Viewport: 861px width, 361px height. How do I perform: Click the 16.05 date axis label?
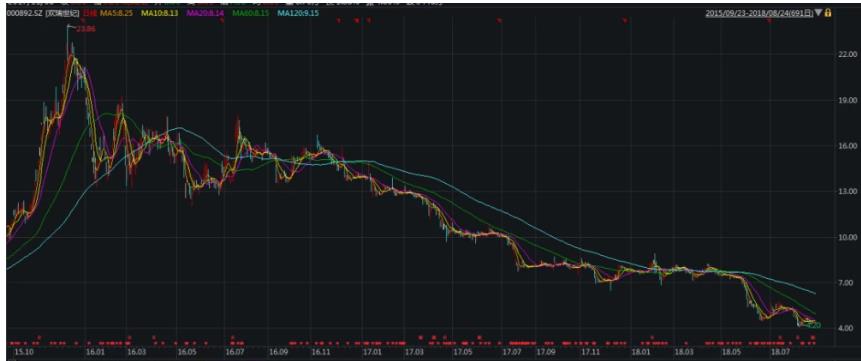click(187, 352)
